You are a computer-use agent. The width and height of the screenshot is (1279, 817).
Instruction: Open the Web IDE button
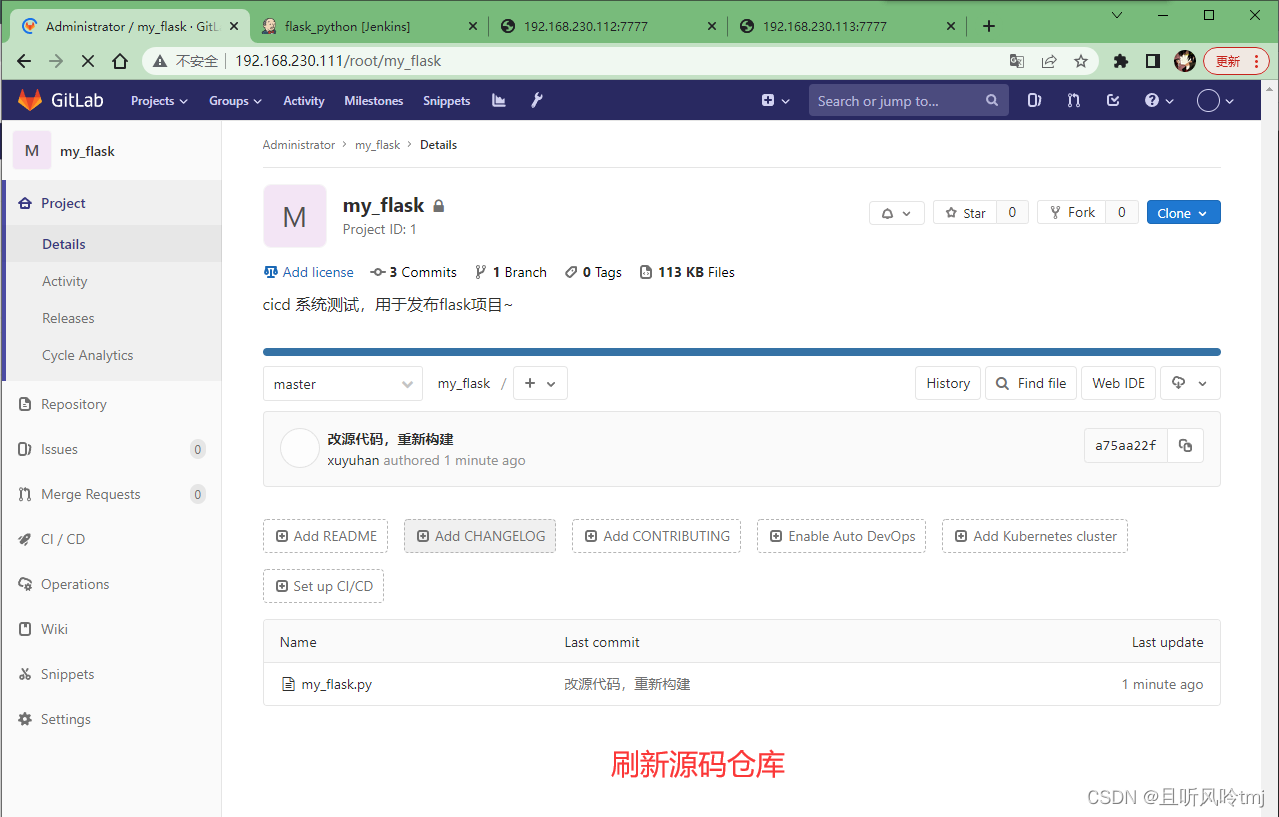pos(1119,383)
